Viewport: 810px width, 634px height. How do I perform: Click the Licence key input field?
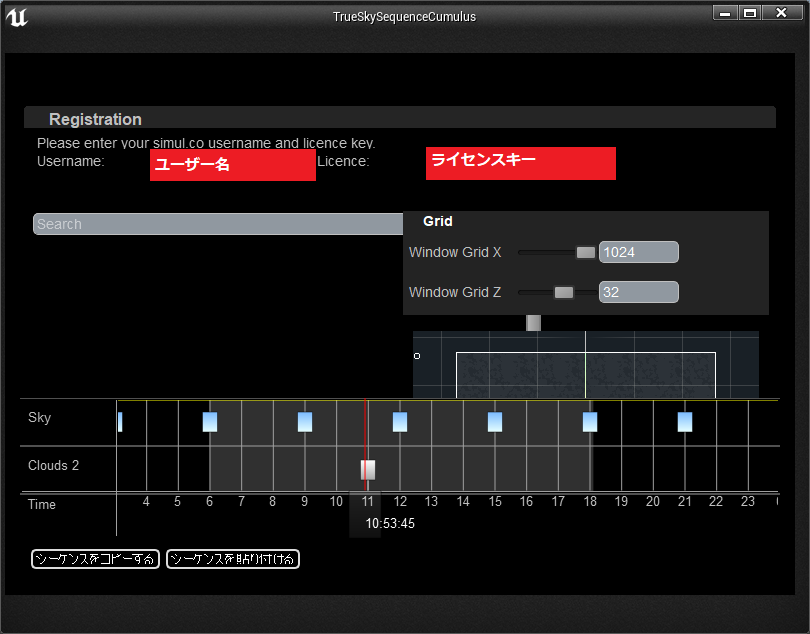[520, 163]
